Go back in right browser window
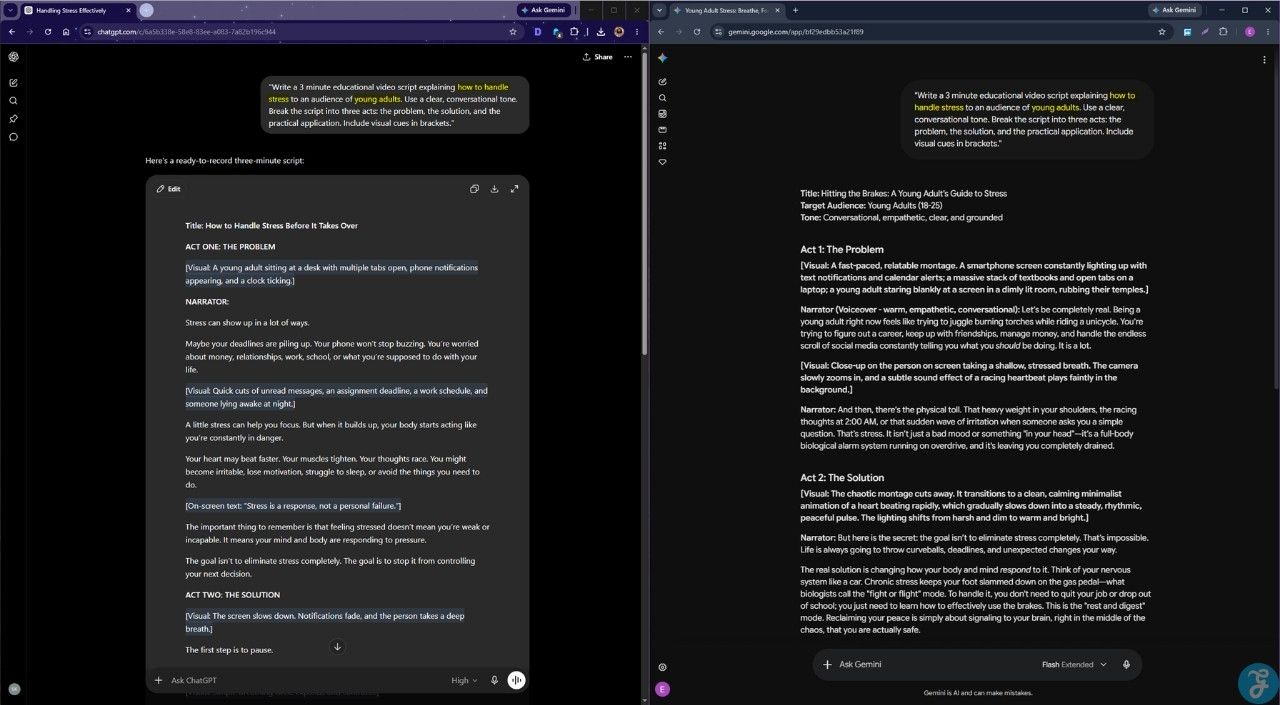 point(662,32)
